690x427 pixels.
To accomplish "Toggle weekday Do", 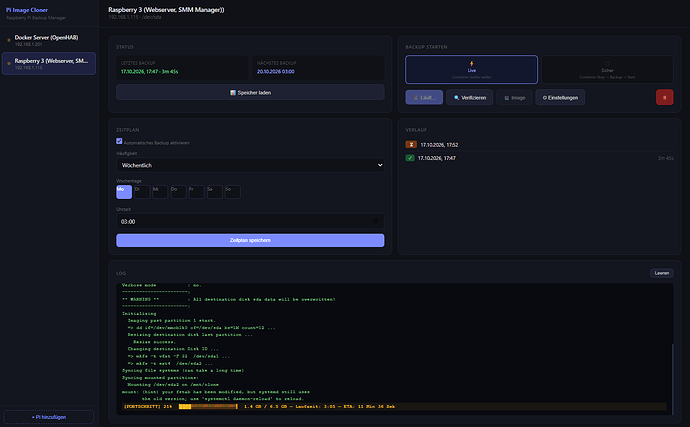I will point(178,191).
